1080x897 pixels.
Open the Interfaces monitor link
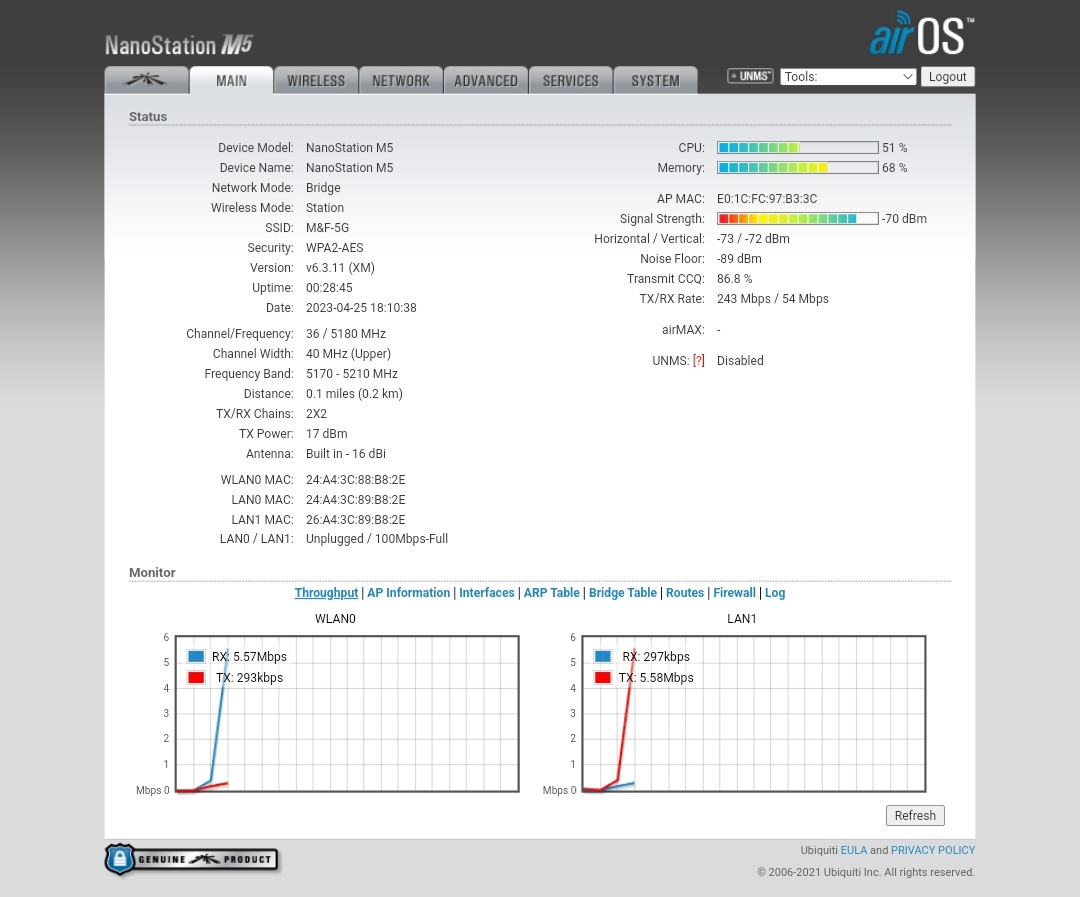click(x=487, y=592)
